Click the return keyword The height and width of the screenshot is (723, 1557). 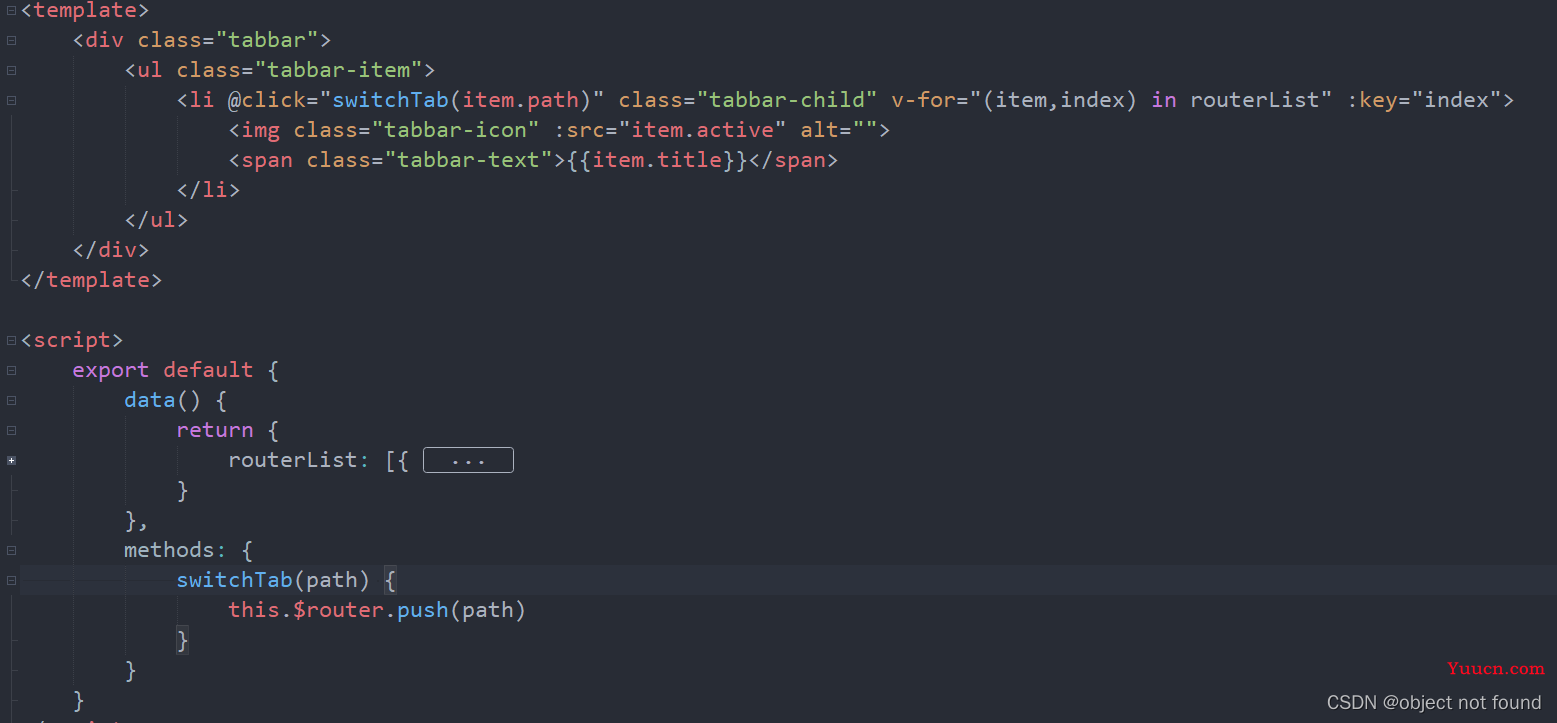215,430
